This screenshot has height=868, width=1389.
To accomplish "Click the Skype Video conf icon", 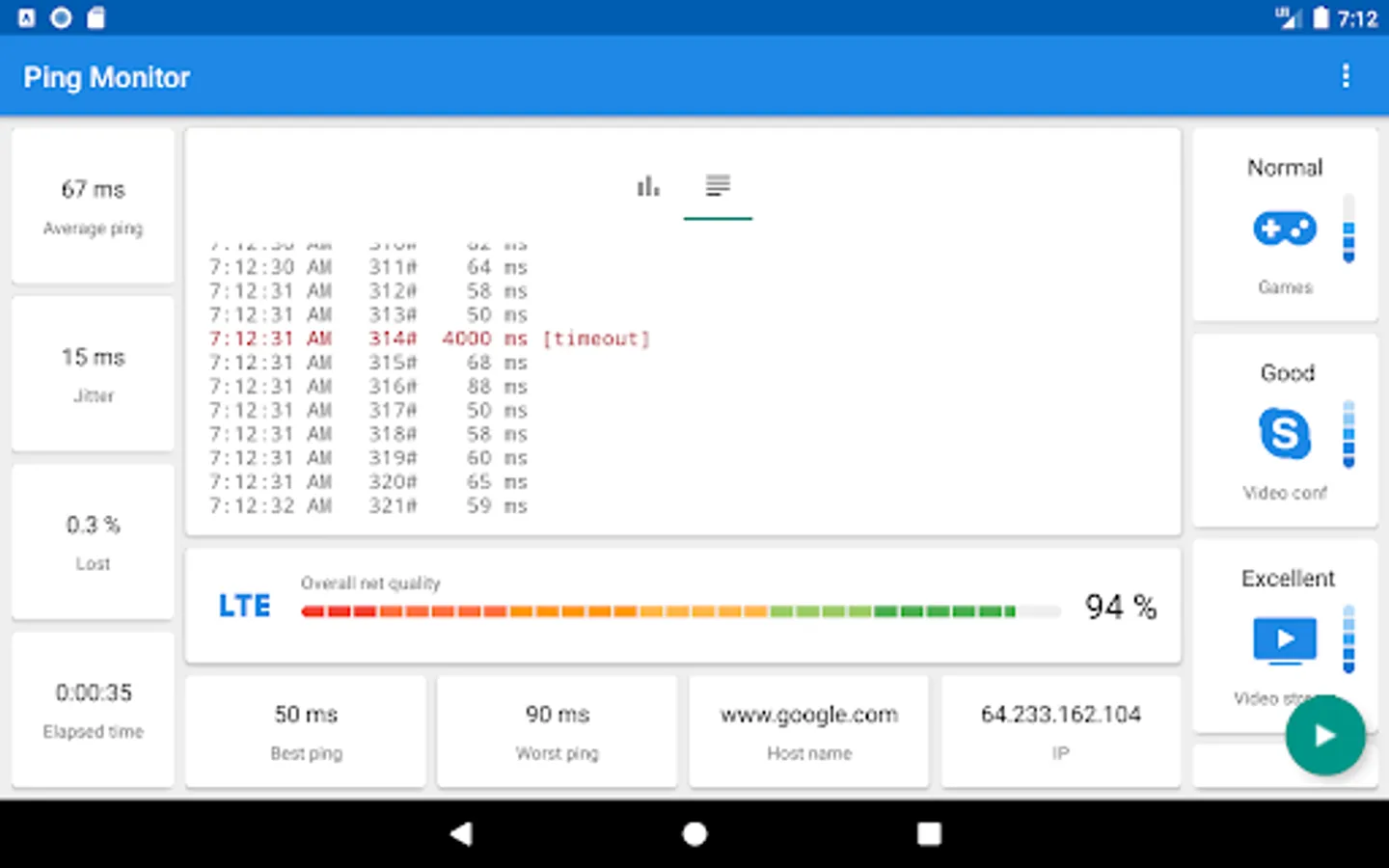I will (x=1284, y=433).
